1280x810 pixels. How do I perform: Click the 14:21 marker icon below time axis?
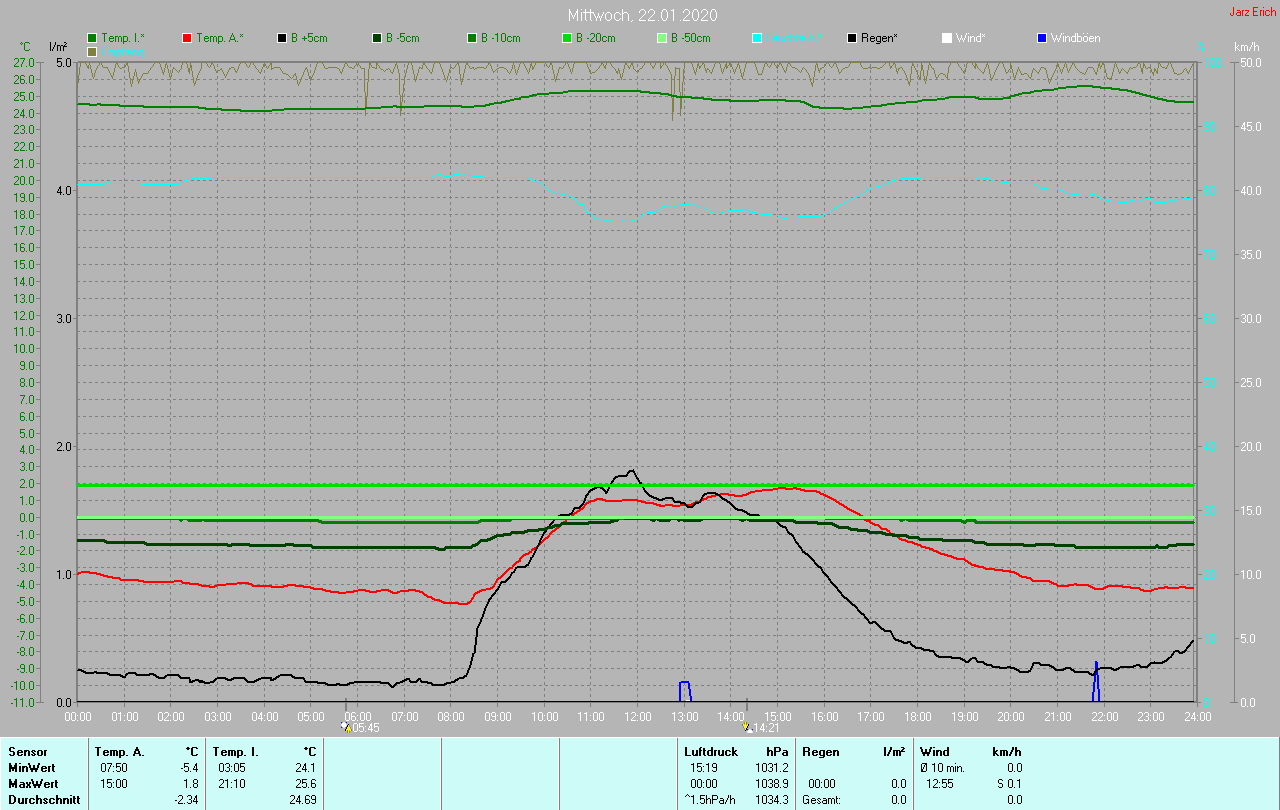pos(747,727)
